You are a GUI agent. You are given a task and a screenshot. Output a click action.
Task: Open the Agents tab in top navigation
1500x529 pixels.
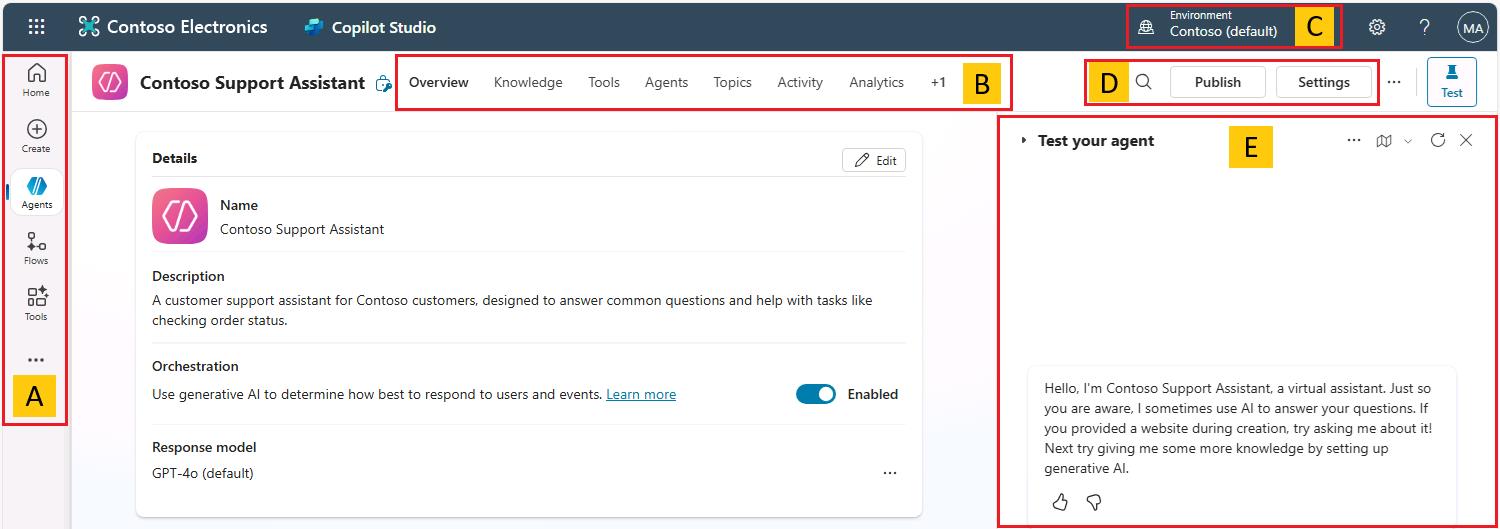tap(666, 82)
